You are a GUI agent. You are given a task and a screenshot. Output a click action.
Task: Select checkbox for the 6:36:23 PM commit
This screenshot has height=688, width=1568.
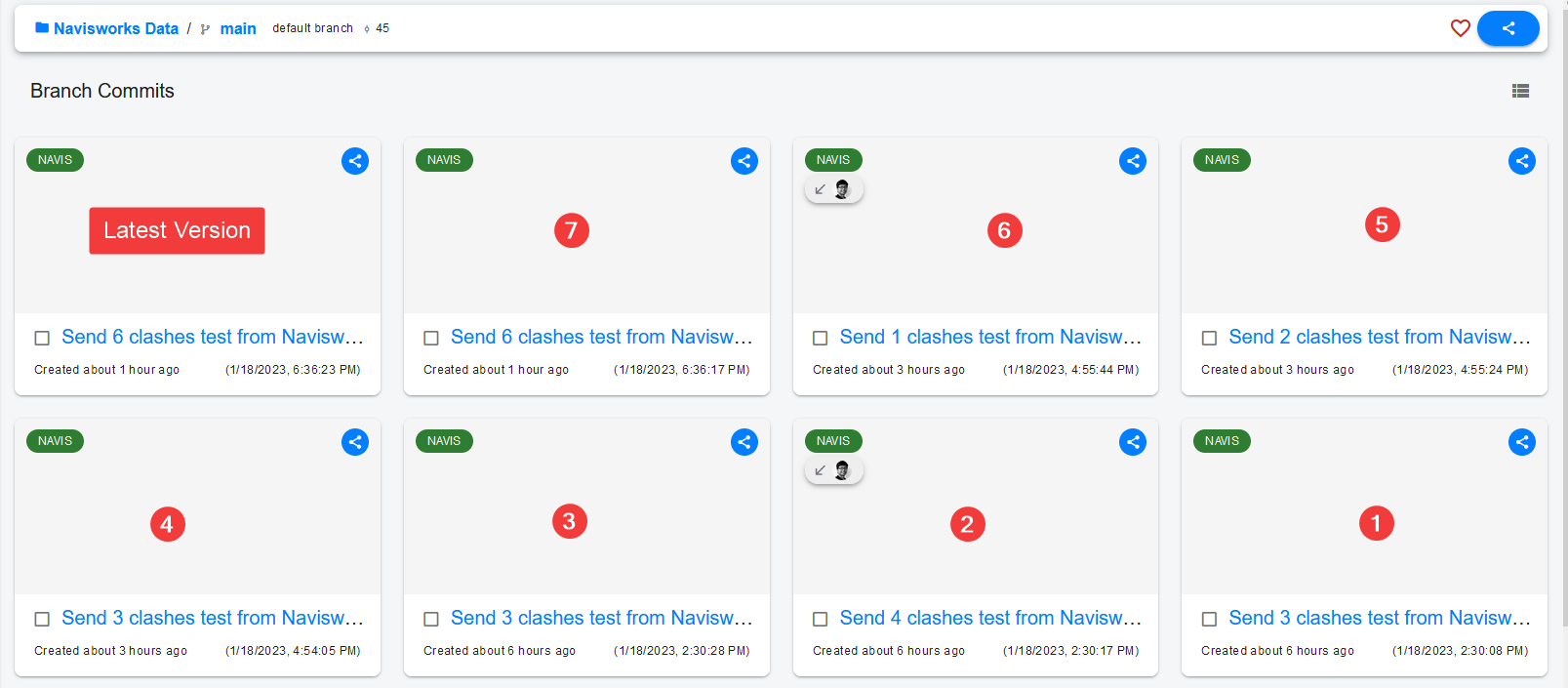point(42,338)
